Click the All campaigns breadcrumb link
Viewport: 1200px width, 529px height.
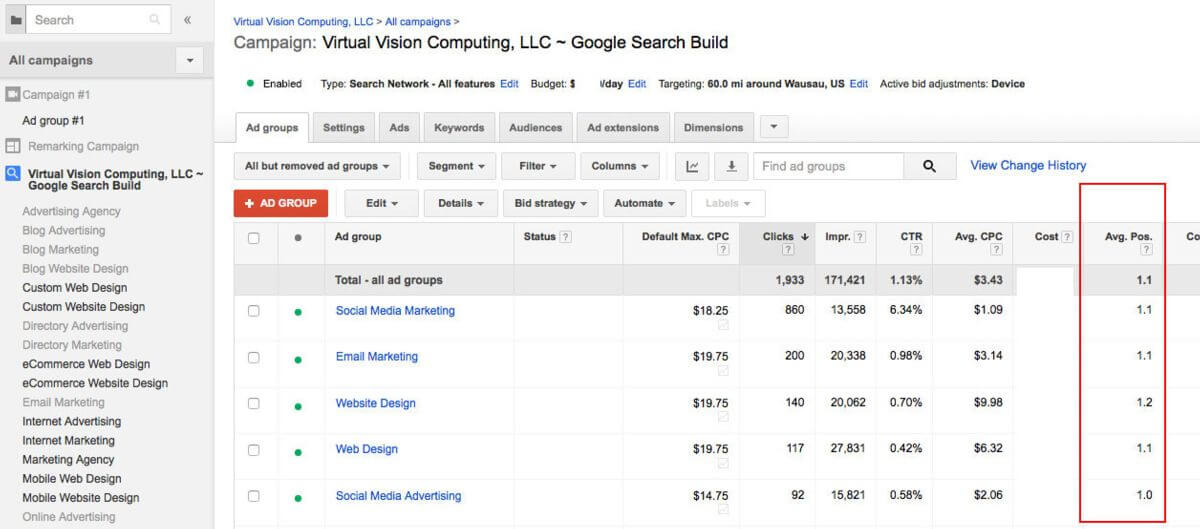point(417,21)
